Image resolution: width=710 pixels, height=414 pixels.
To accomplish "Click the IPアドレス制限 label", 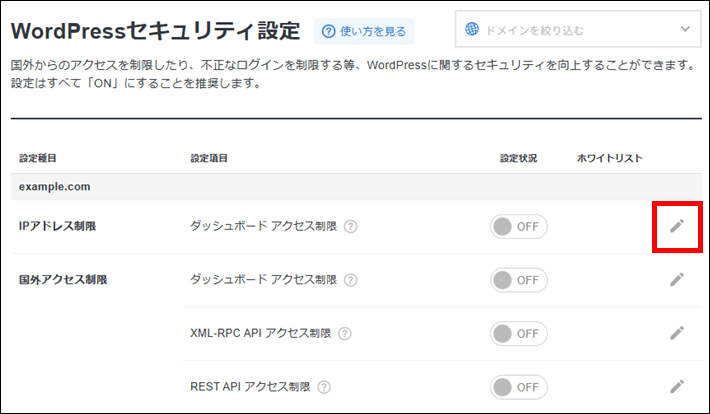I will [58, 226].
